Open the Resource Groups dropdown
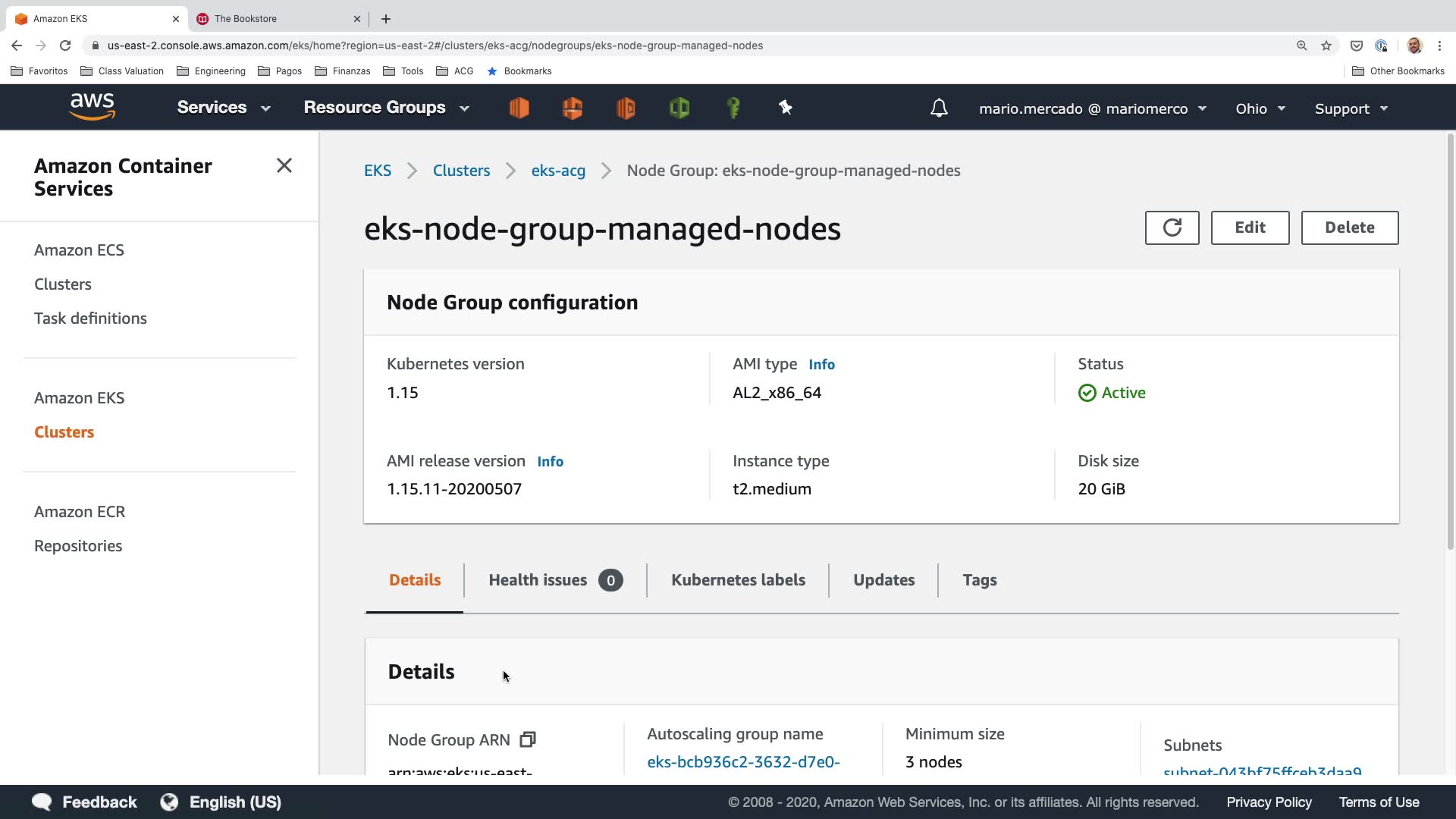The image size is (1456, 819). (386, 108)
